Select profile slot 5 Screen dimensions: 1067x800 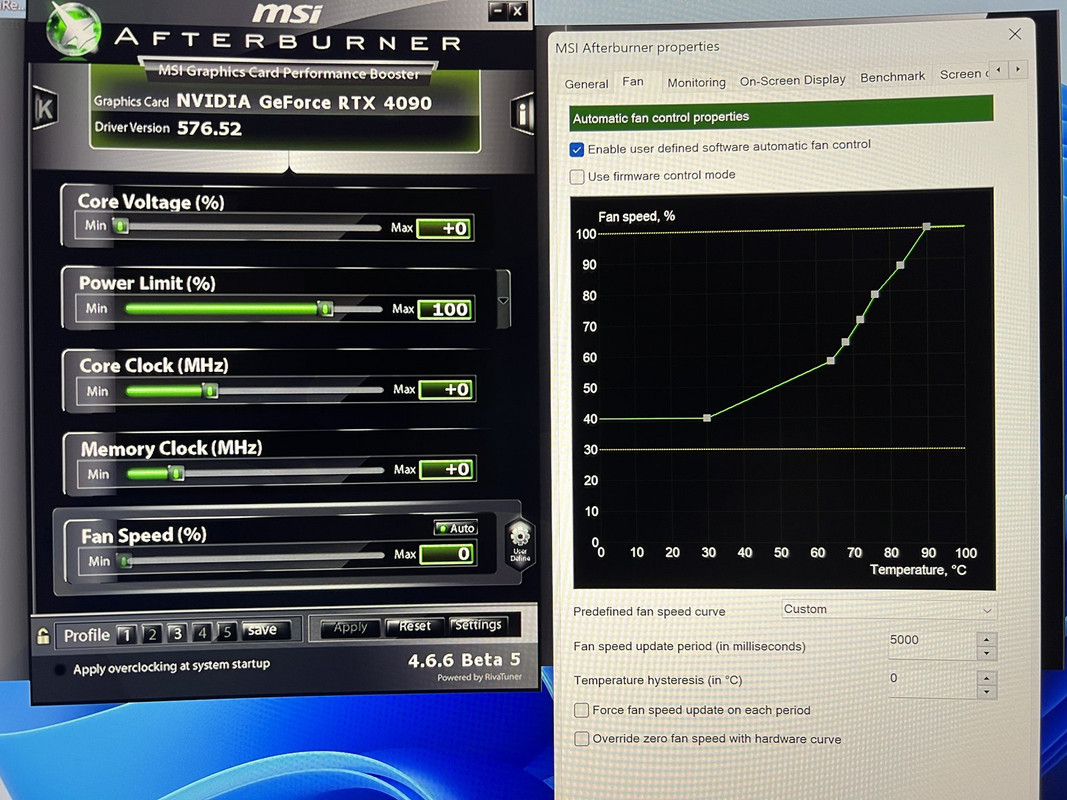tap(227, 632)
